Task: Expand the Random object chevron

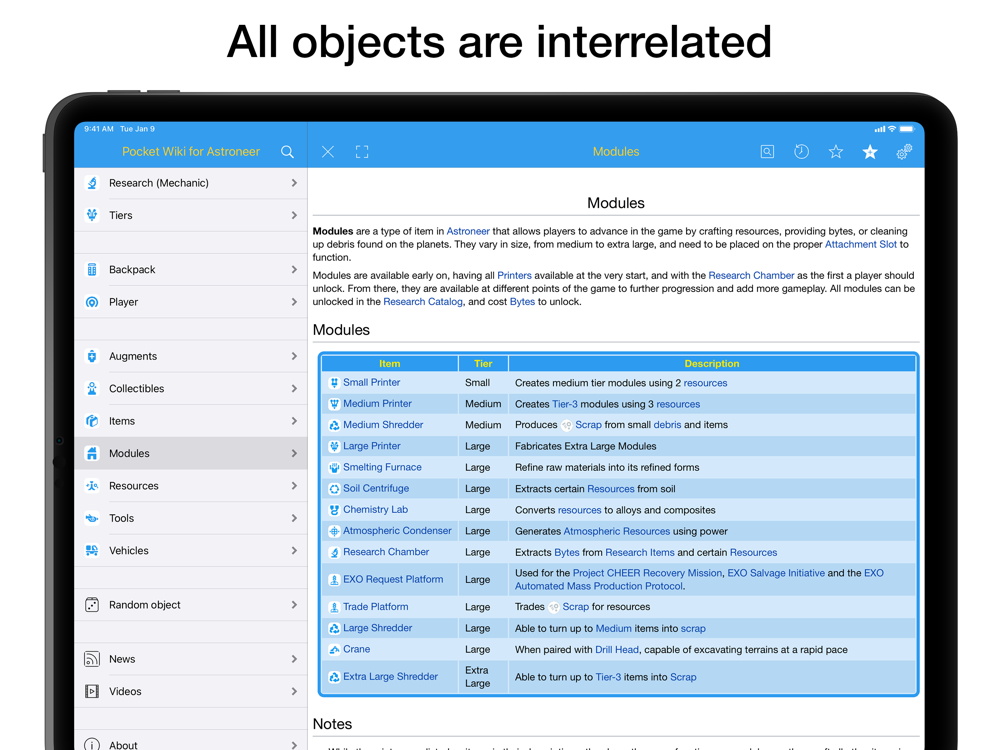Action: (x=294, y=605)
